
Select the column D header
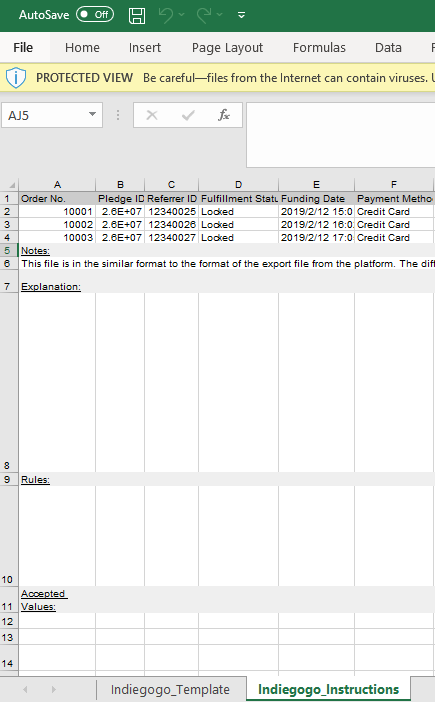(x=239, y=184)
